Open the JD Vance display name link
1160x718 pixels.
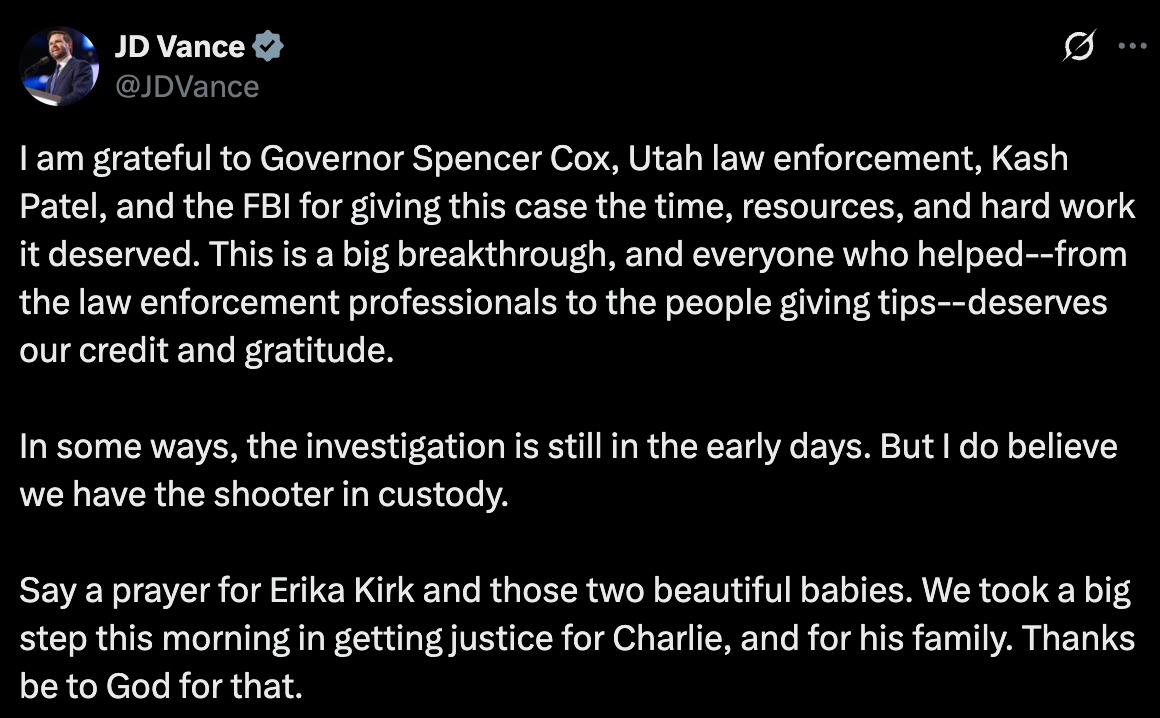coord(180,46)
